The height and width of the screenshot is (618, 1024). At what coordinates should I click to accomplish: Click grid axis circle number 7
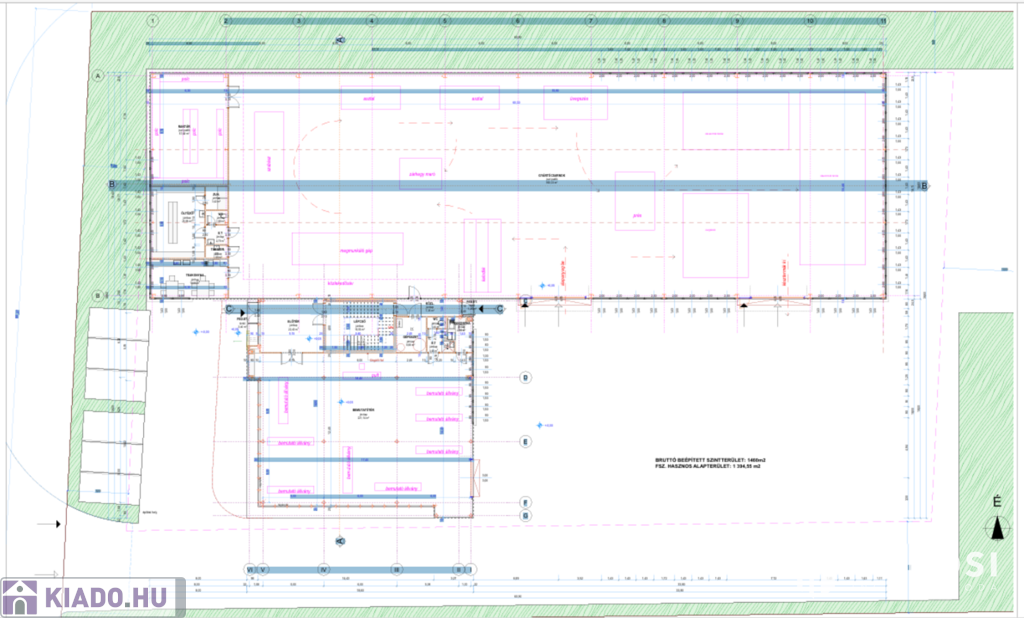tap(591, 20)
